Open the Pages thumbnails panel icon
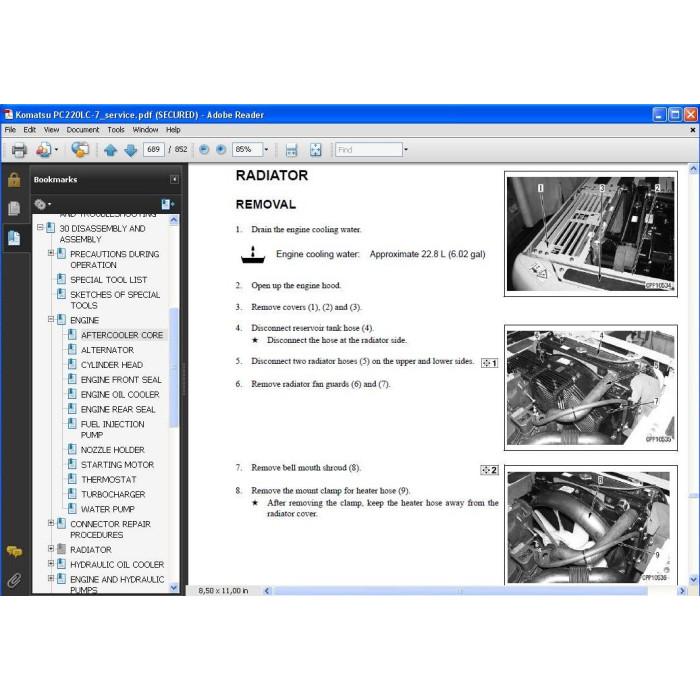The width and height of the screenshot is (700, 700). 14,208
